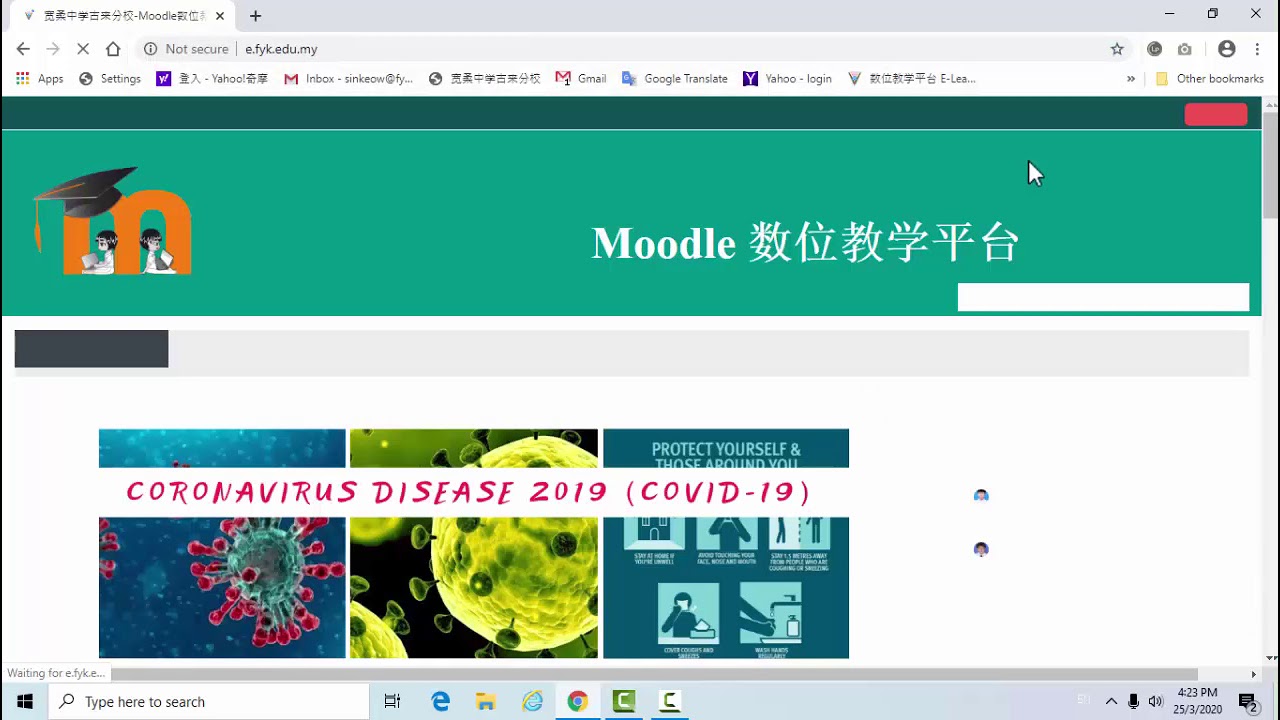Click the horizontal scrollbar right arrow
This screenshot has width=1280, height=720.
tap(1253, 674)
